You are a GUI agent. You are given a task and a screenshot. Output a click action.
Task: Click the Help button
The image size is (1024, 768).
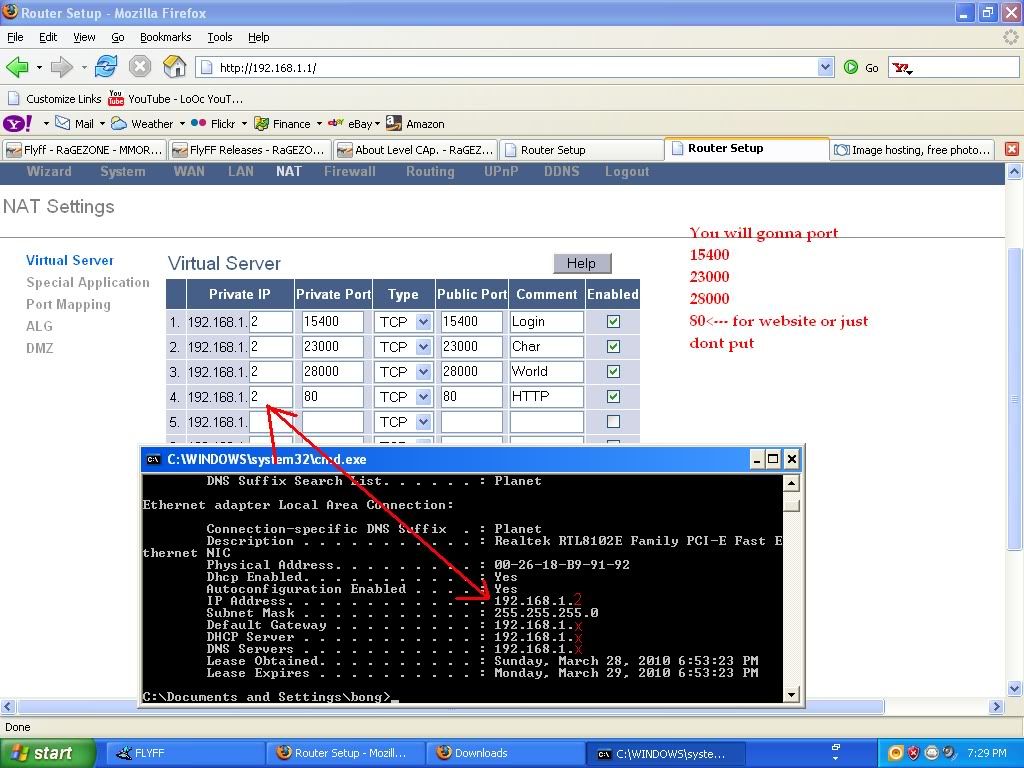click(581, 263)
